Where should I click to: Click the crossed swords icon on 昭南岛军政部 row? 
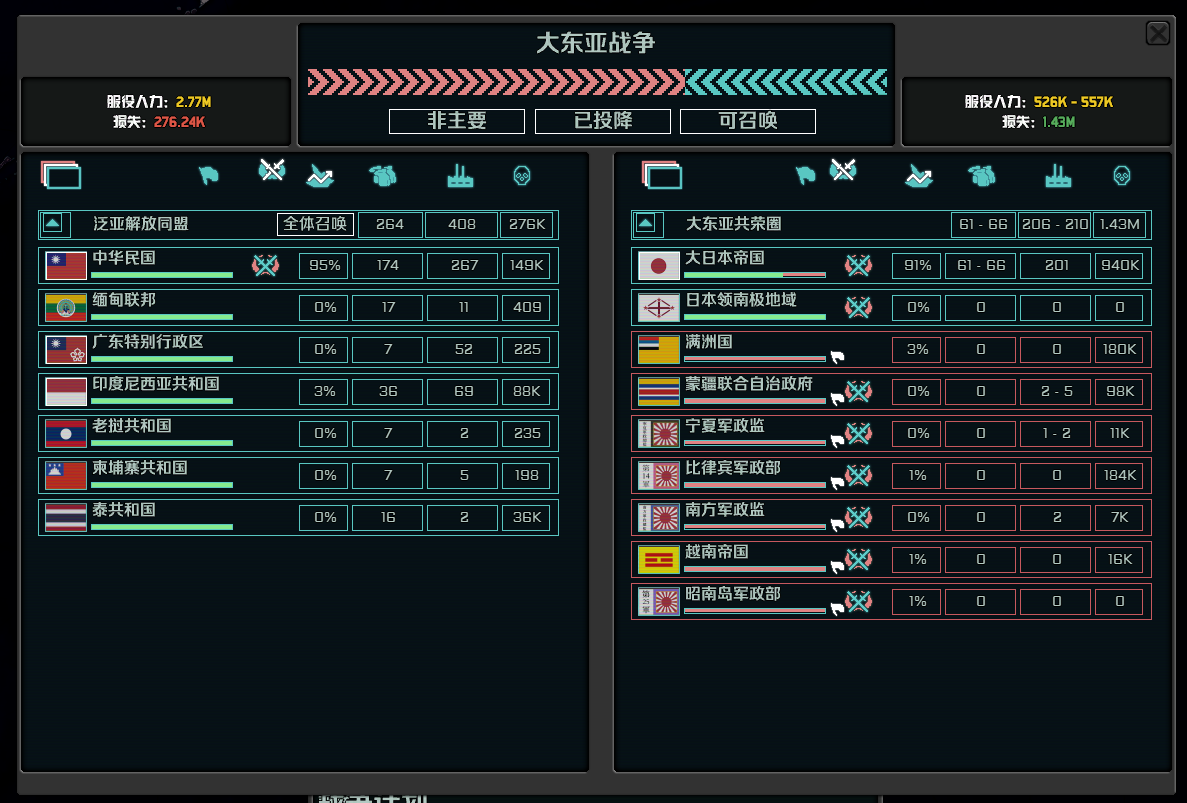[x=858, y=602]
